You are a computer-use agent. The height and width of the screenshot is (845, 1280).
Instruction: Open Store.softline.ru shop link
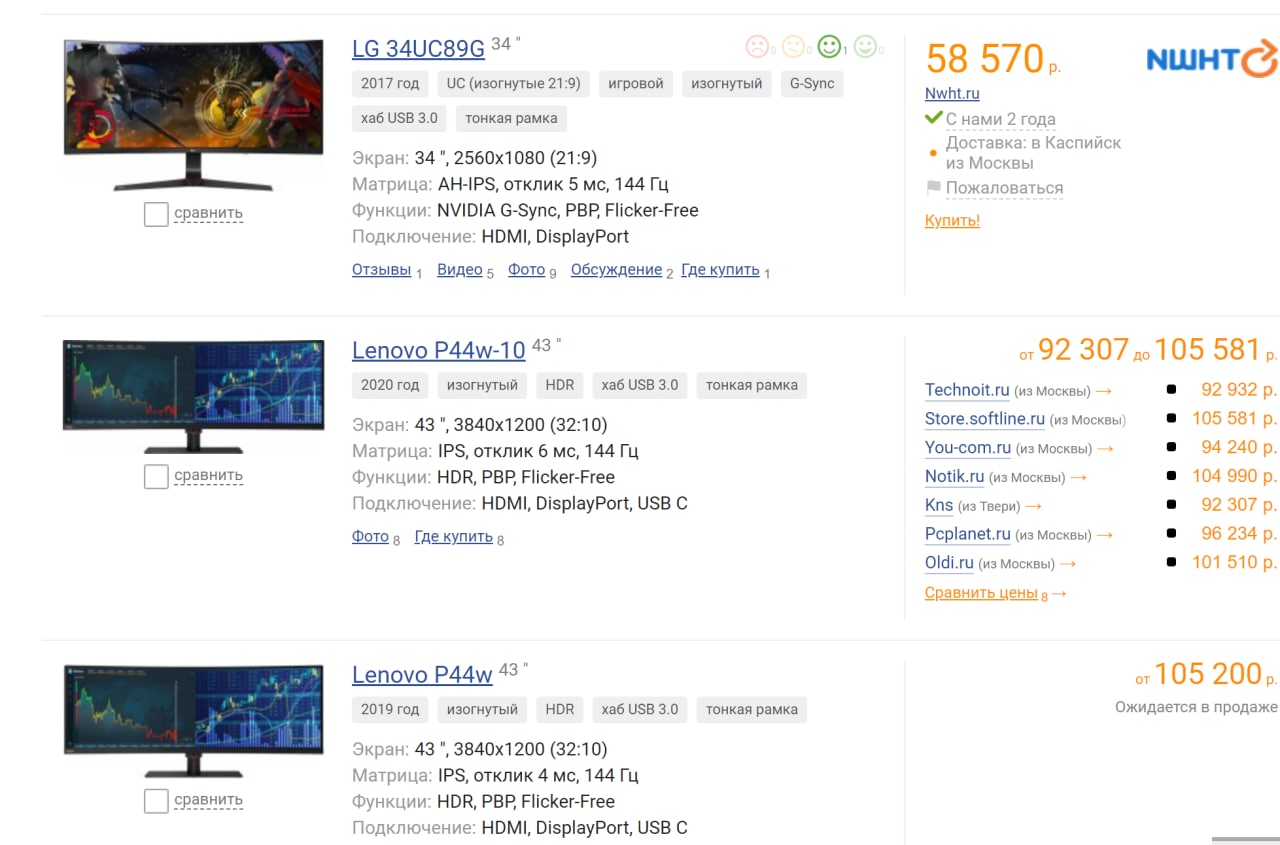coord(985,419)
